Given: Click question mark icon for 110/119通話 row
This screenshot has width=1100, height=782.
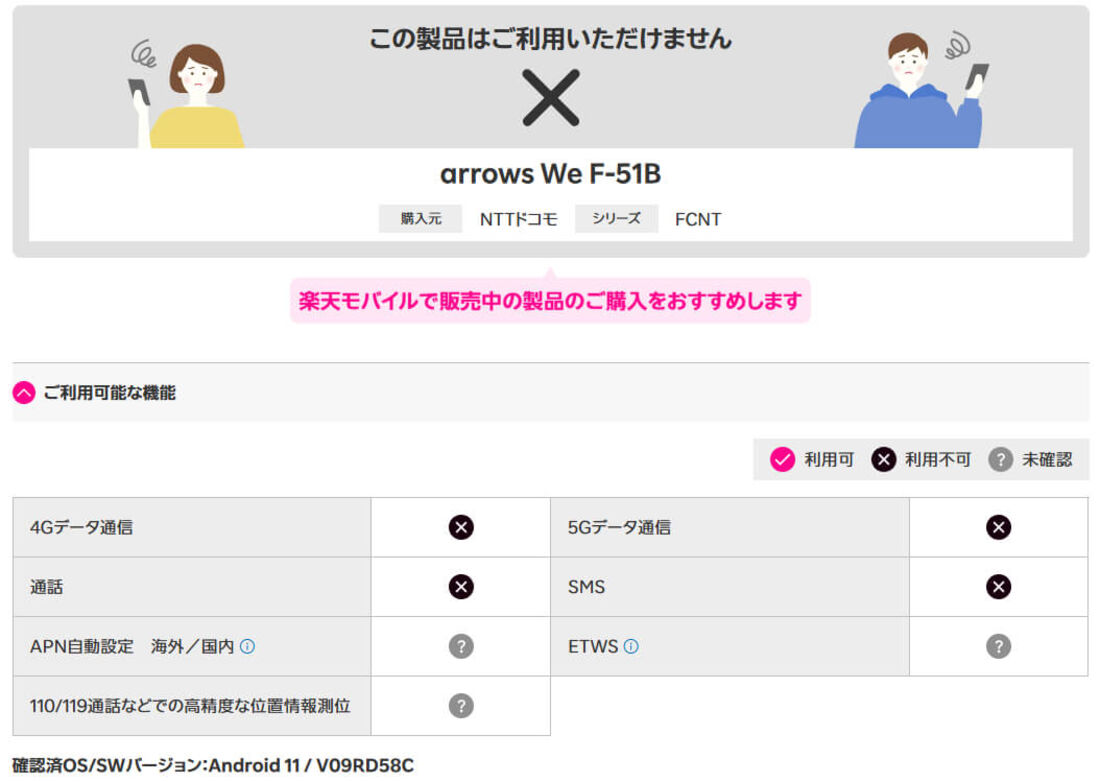Looking at the screenshot, I should coord(461,706).
